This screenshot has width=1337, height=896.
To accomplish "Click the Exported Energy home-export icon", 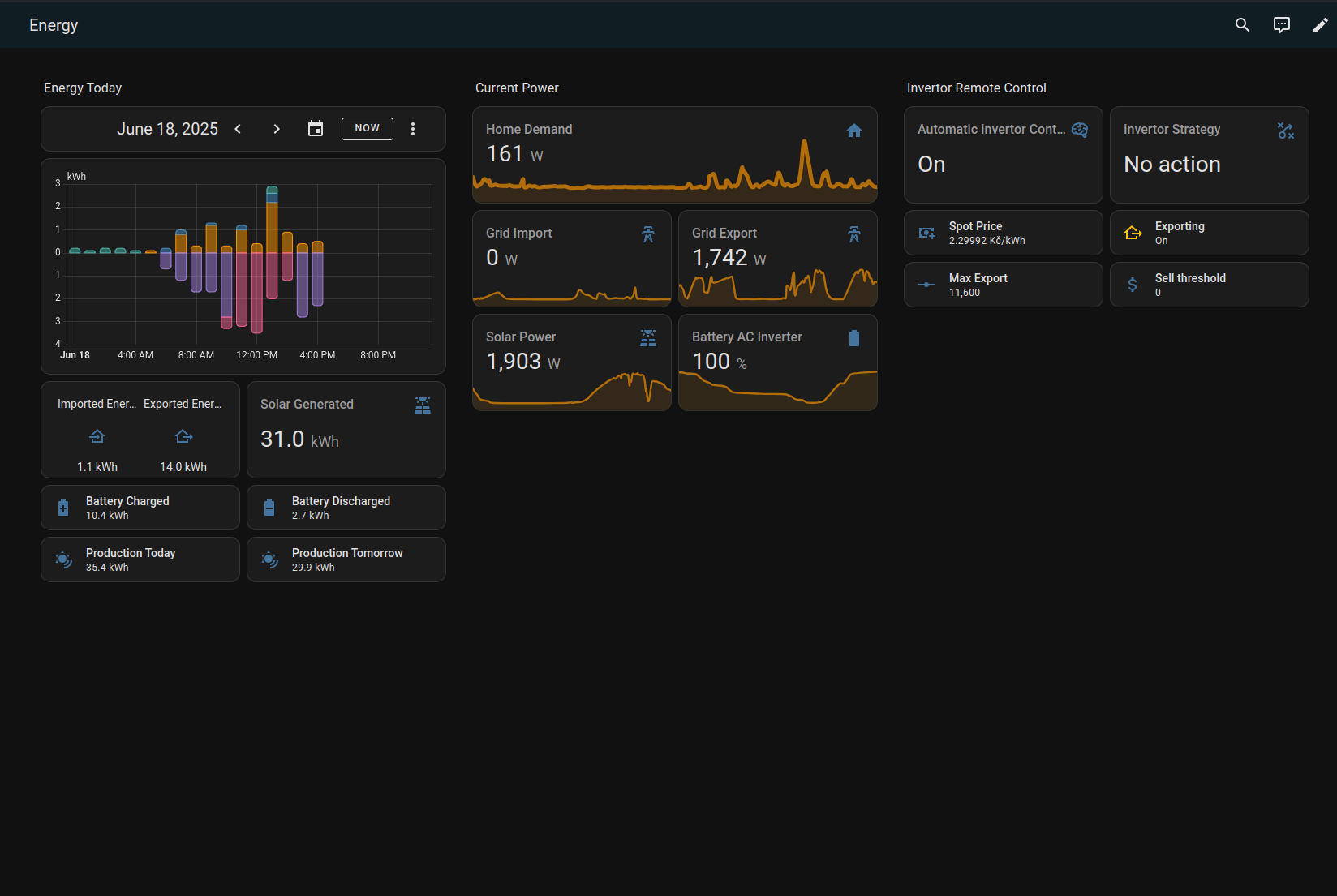I will (184, 437).
